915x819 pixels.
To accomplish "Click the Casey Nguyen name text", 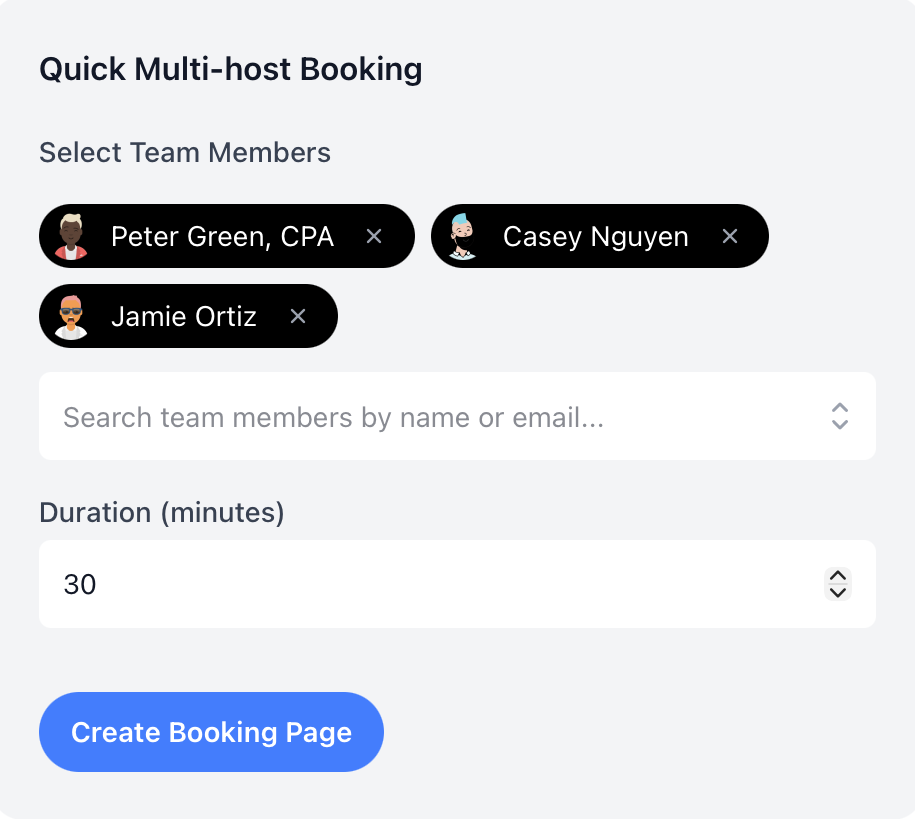I will 596,236.
